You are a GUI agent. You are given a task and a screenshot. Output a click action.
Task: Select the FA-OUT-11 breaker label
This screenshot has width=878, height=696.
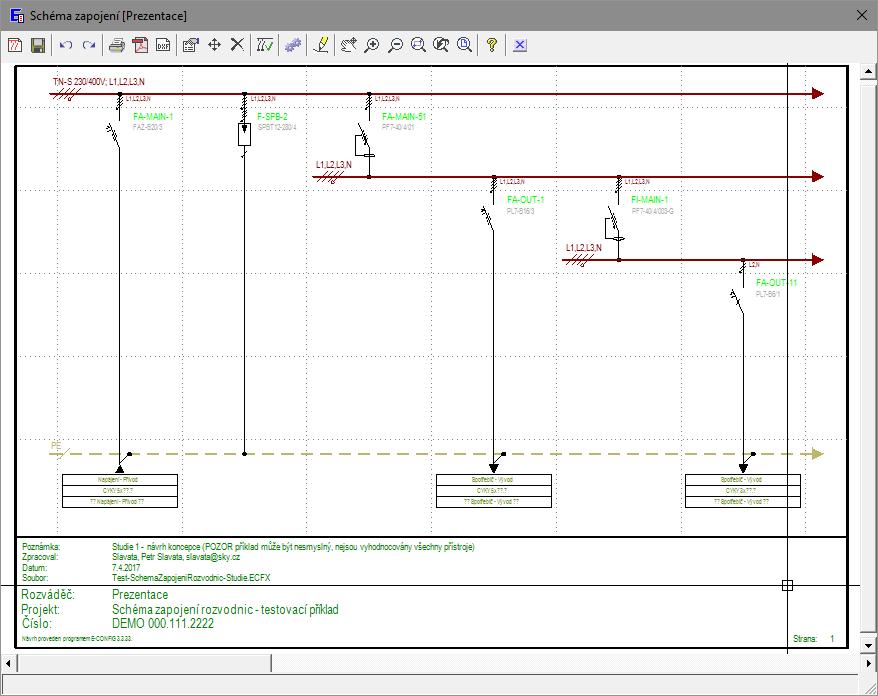pos(776,282)
